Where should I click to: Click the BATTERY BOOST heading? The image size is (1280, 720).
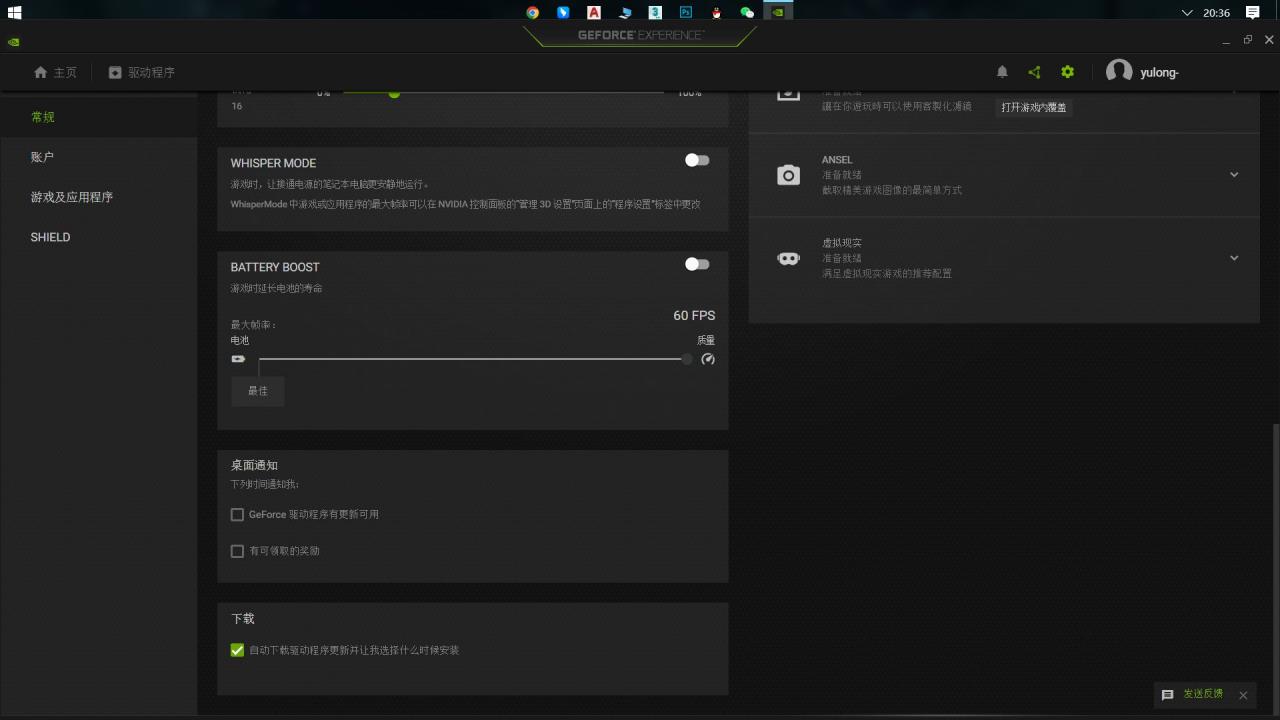click(275, 267)
